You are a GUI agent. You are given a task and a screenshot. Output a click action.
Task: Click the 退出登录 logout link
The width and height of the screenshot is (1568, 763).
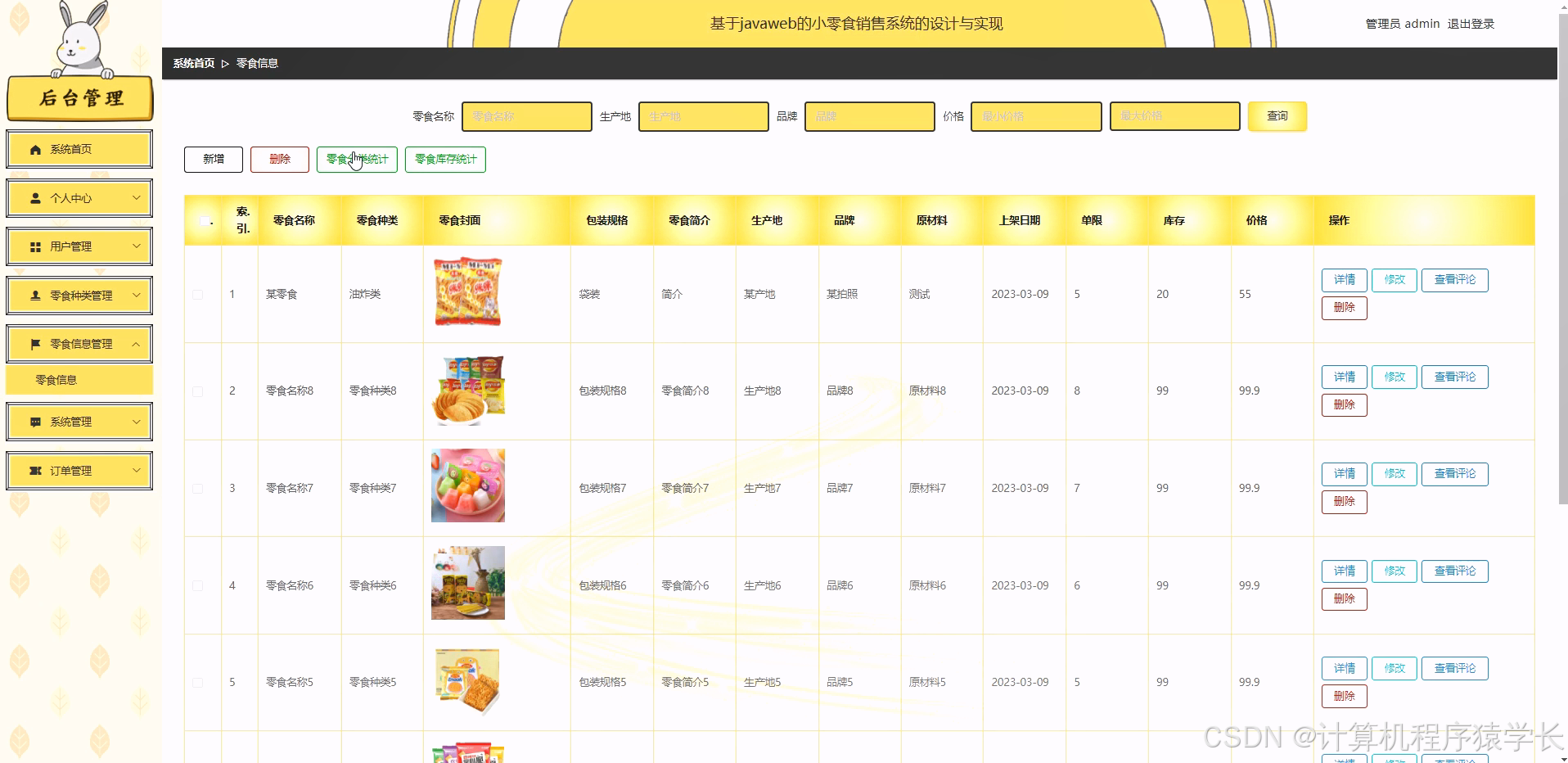coord(1471,24)
